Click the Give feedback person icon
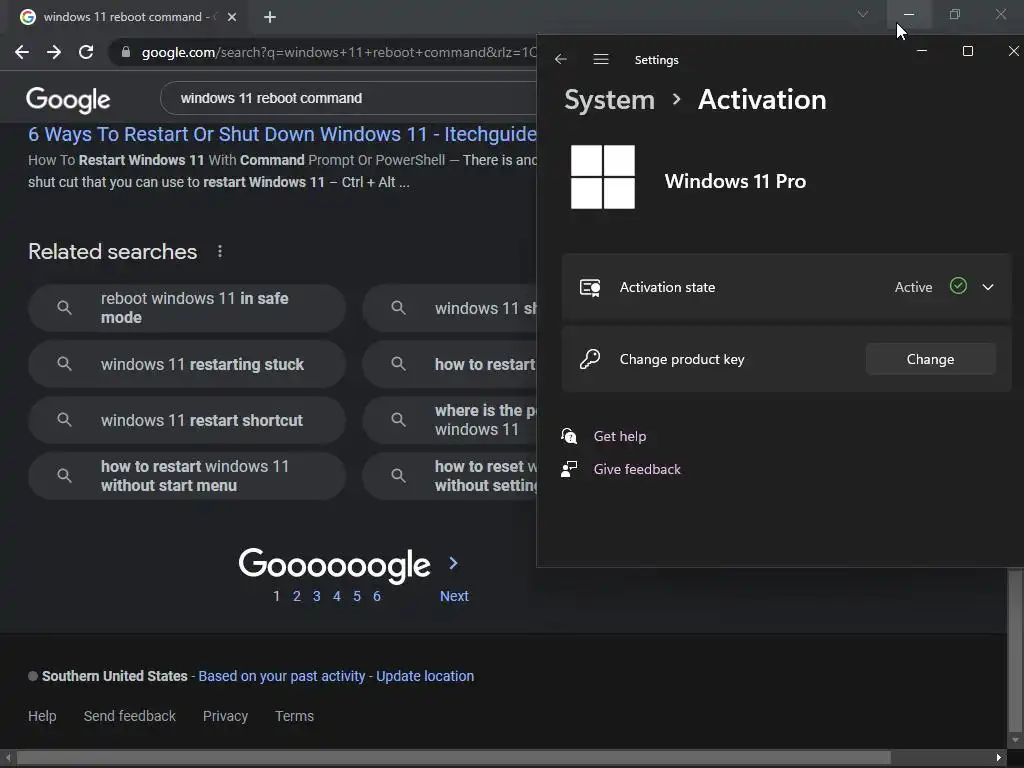The width and height of the screenshot is (1024, 768). [569, 469]
